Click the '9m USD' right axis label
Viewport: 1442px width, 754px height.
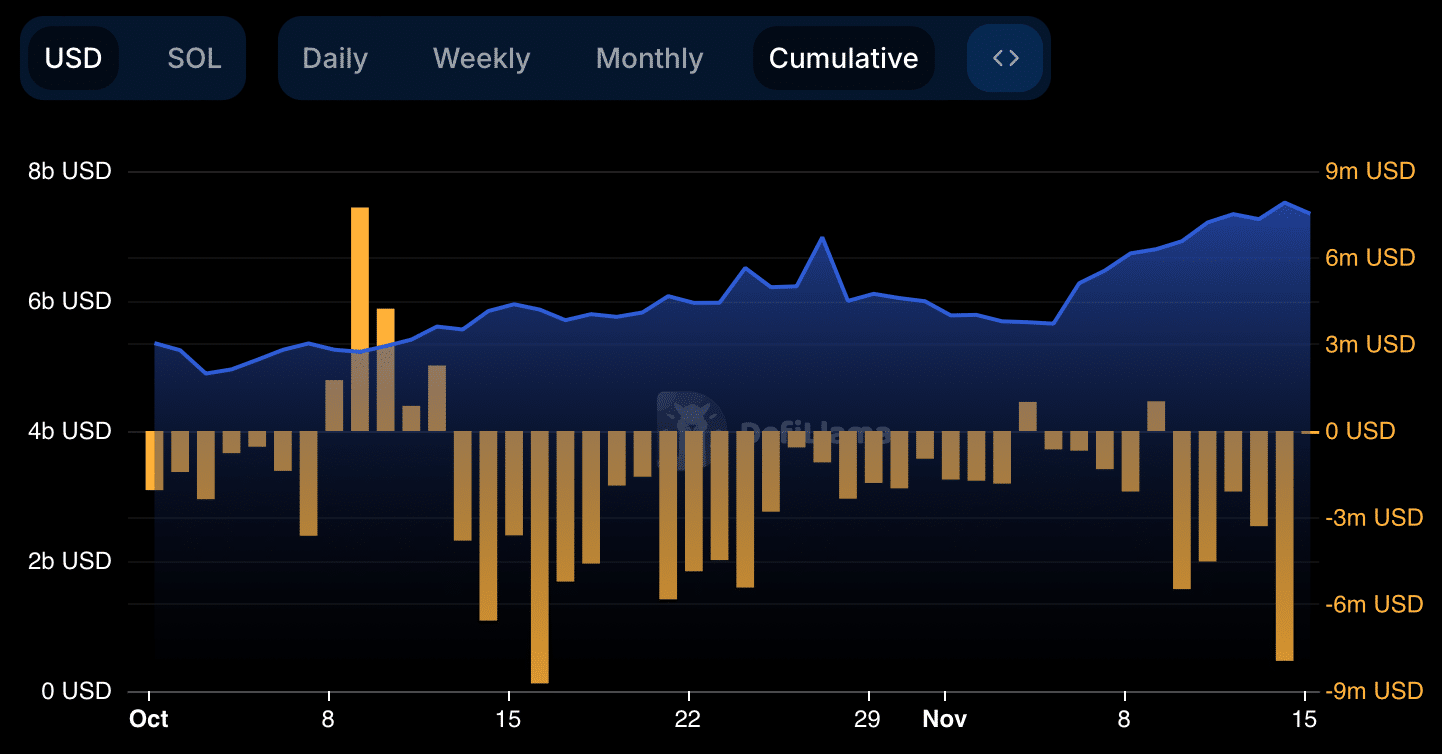pyautogui.click(x=1370, y=171)
